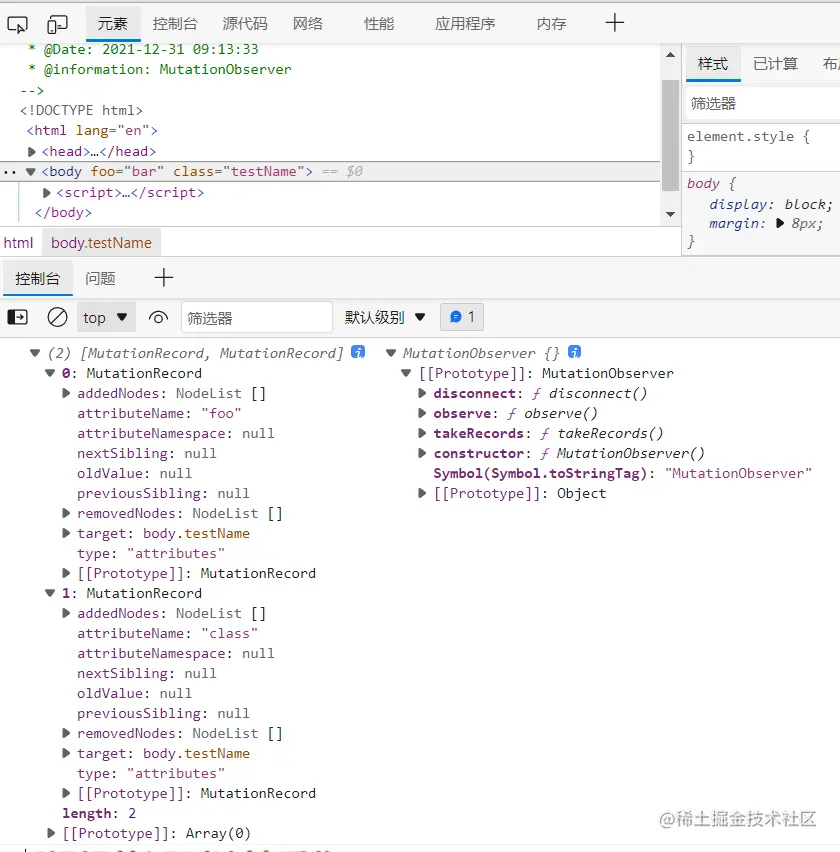
Task: Select html breadcrumb
Action: click(x=18, y=243)
